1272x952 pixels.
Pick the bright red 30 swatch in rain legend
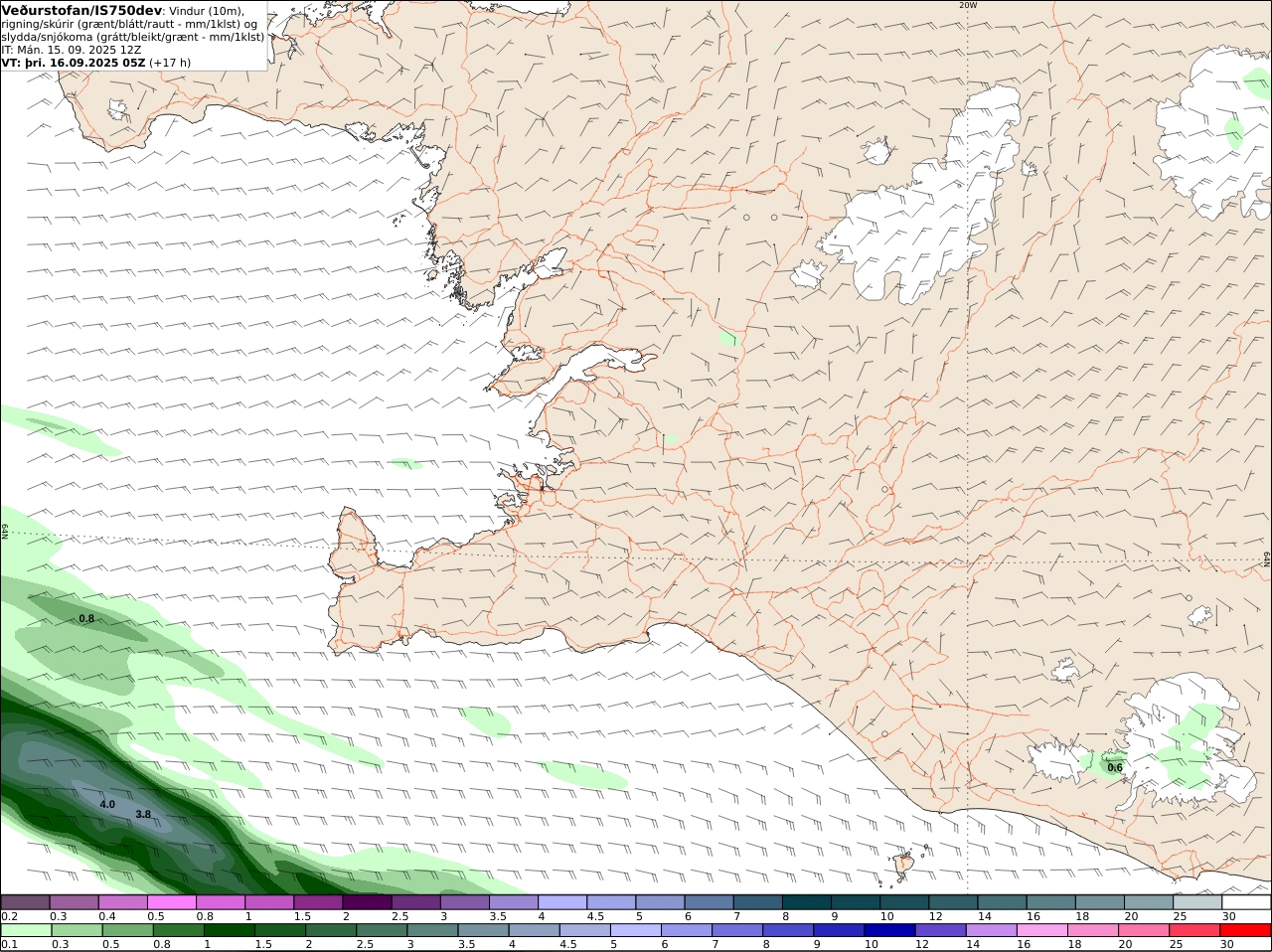1246,930
